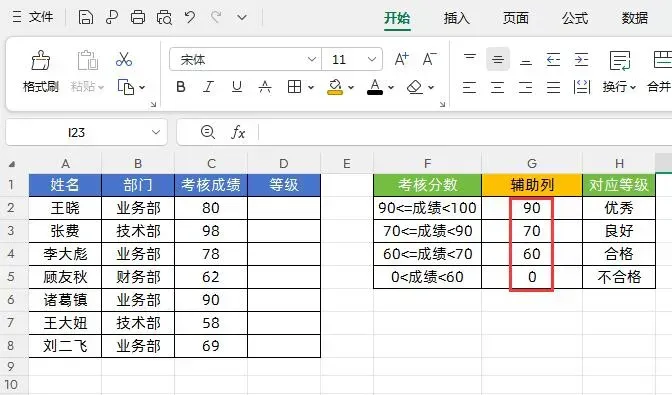
Task: Select cell with score 58
Action: (211, 323)
